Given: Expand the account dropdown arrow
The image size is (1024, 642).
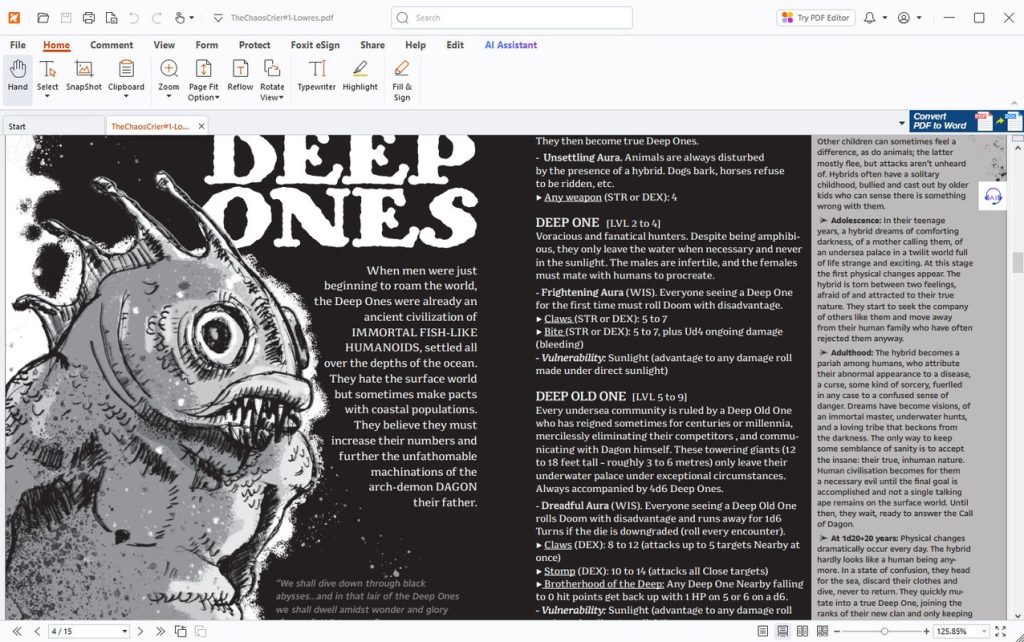Looking at the screenshot, I should [x=919, y=18].
